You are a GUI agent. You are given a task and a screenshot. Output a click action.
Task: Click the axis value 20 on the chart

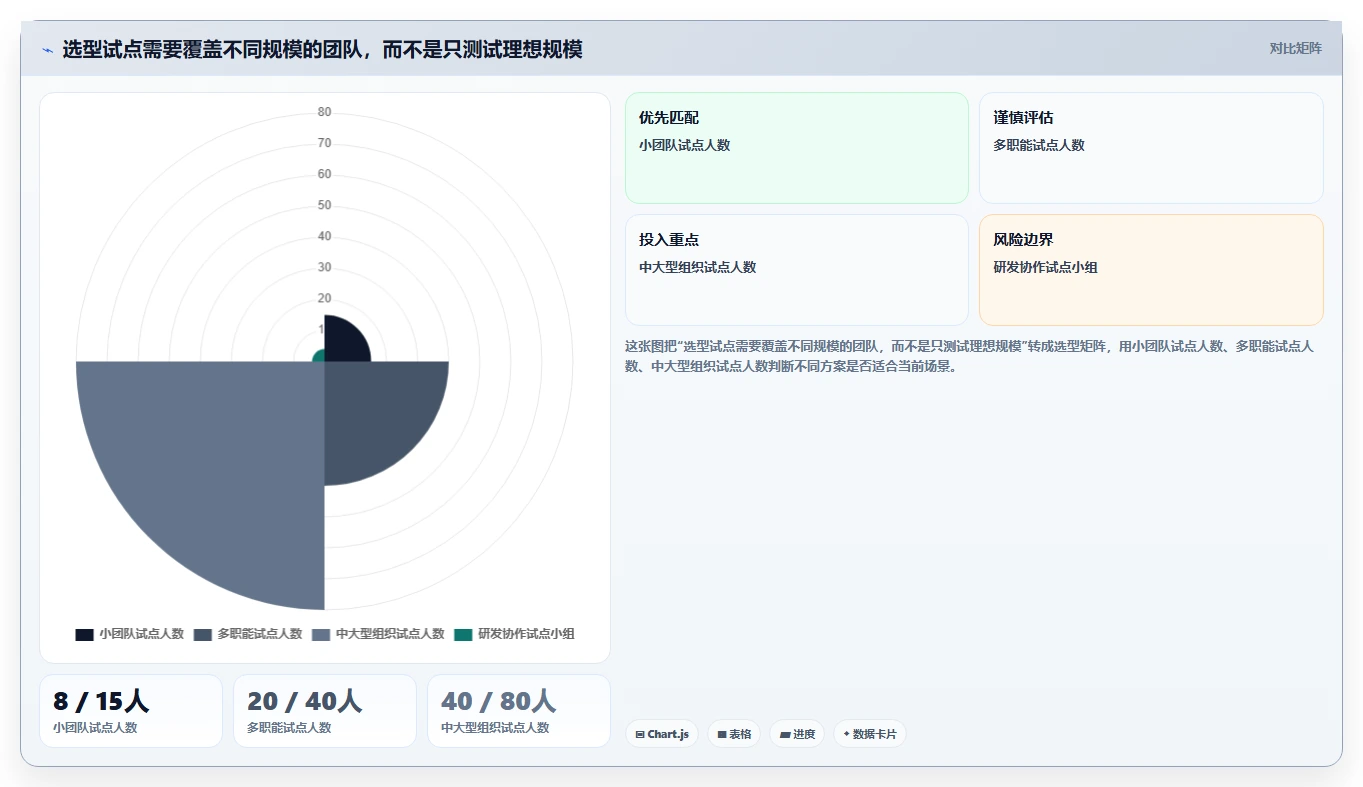tap(325, 298)
